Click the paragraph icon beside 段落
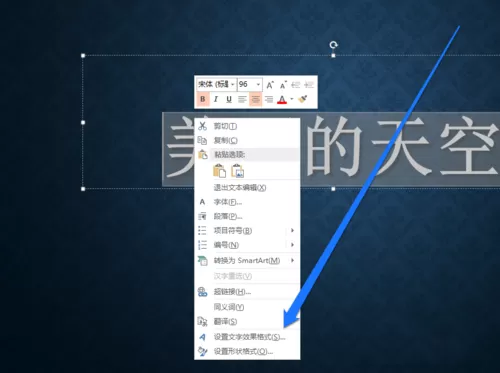Viewport: 500px width, 373px height. pyautogui.click(x=202, y=216)
